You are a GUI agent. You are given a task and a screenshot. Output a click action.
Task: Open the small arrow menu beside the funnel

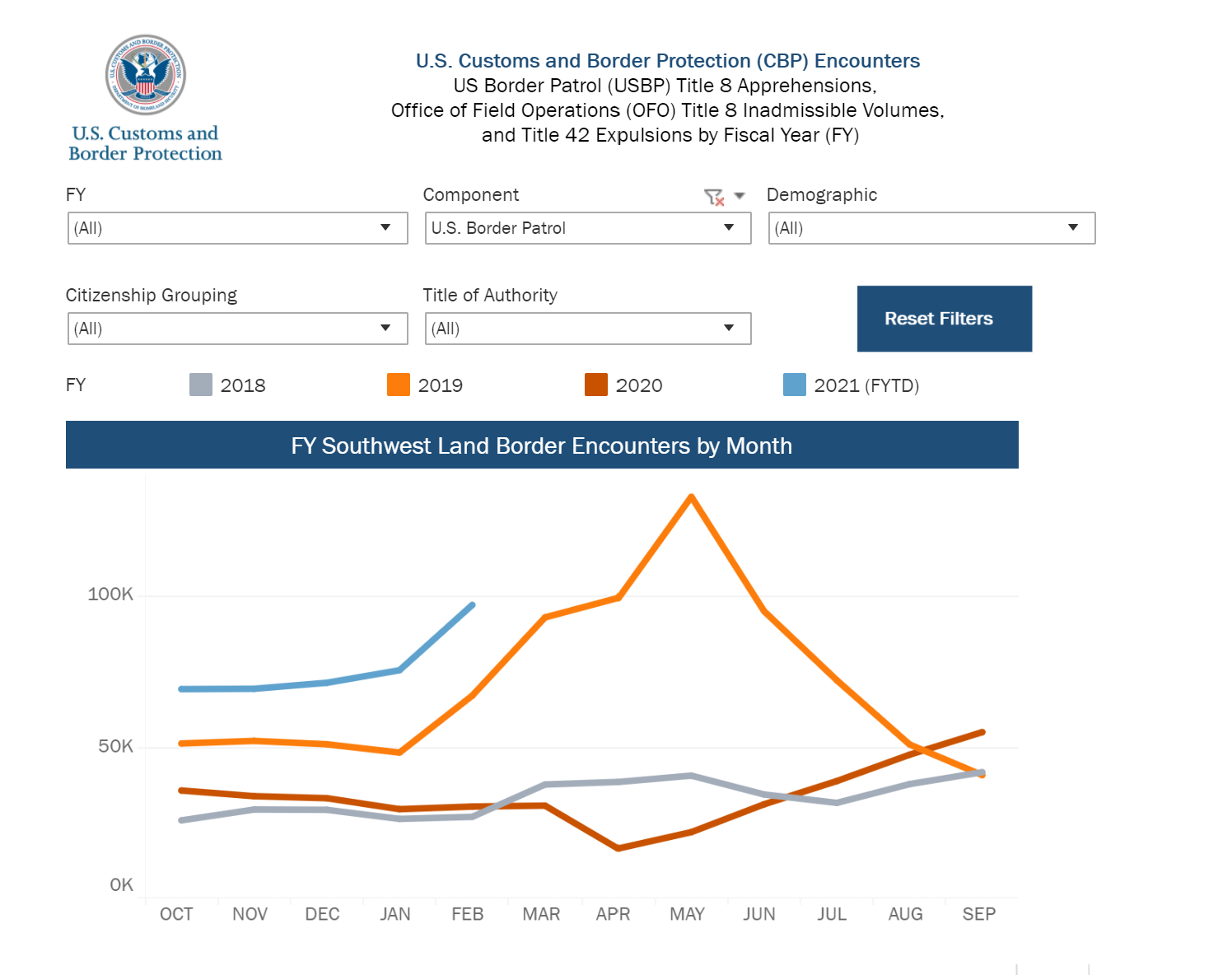[739, 196]
